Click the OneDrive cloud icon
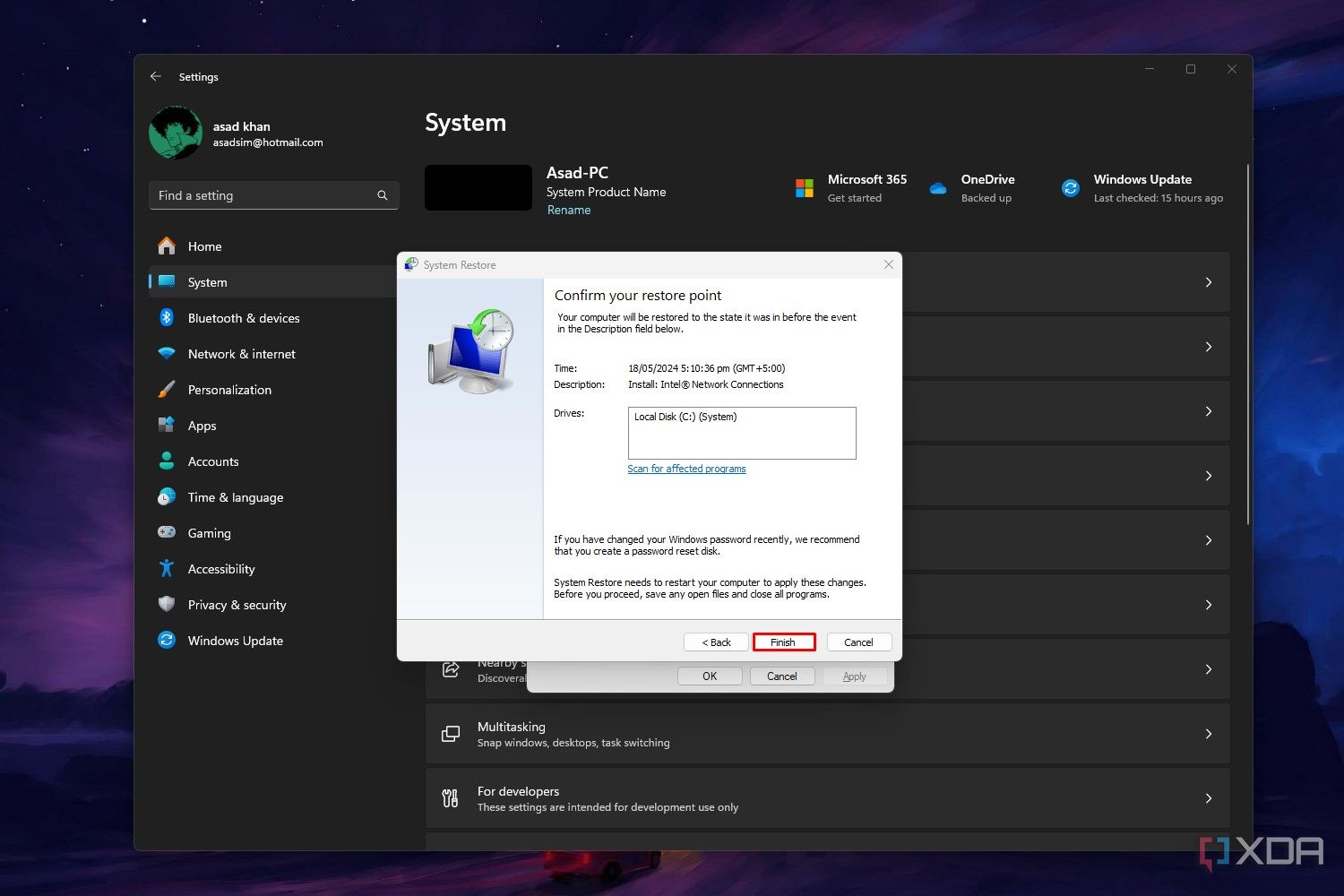Viewport: 1344px width, 896px height. [x=938, y=188]
